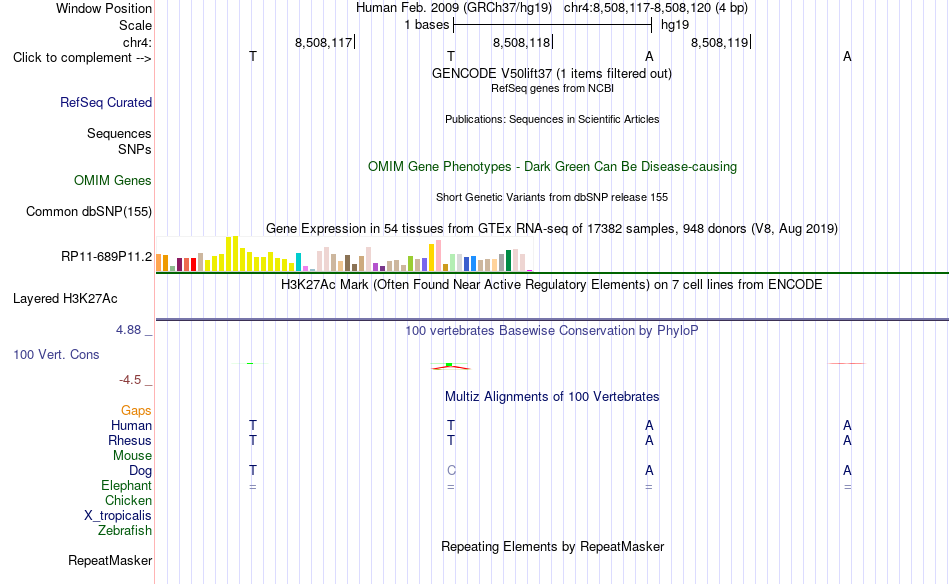This screenshot has width=950, height=584.
Task: Open the RepeatMasker track label
Action: [110, 560]
